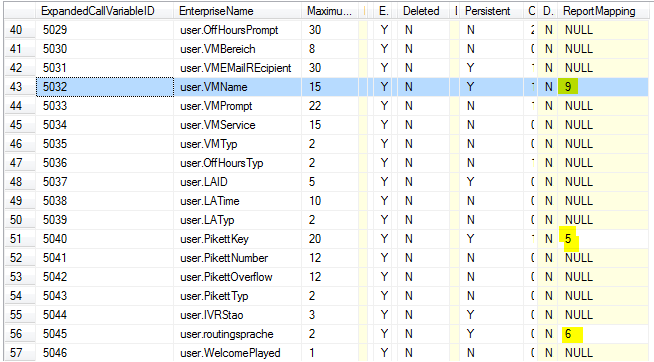Select the EnterpriseName column header
The height and width of the screenshot is (362, 654).
pos(237,11)
